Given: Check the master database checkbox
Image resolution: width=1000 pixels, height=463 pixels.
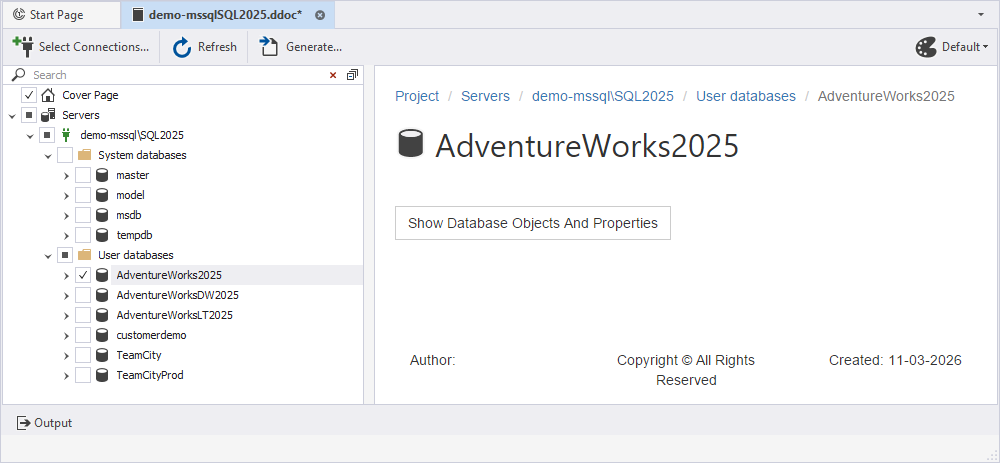Looking at the screenshot, I should click(x=83, y=175).
